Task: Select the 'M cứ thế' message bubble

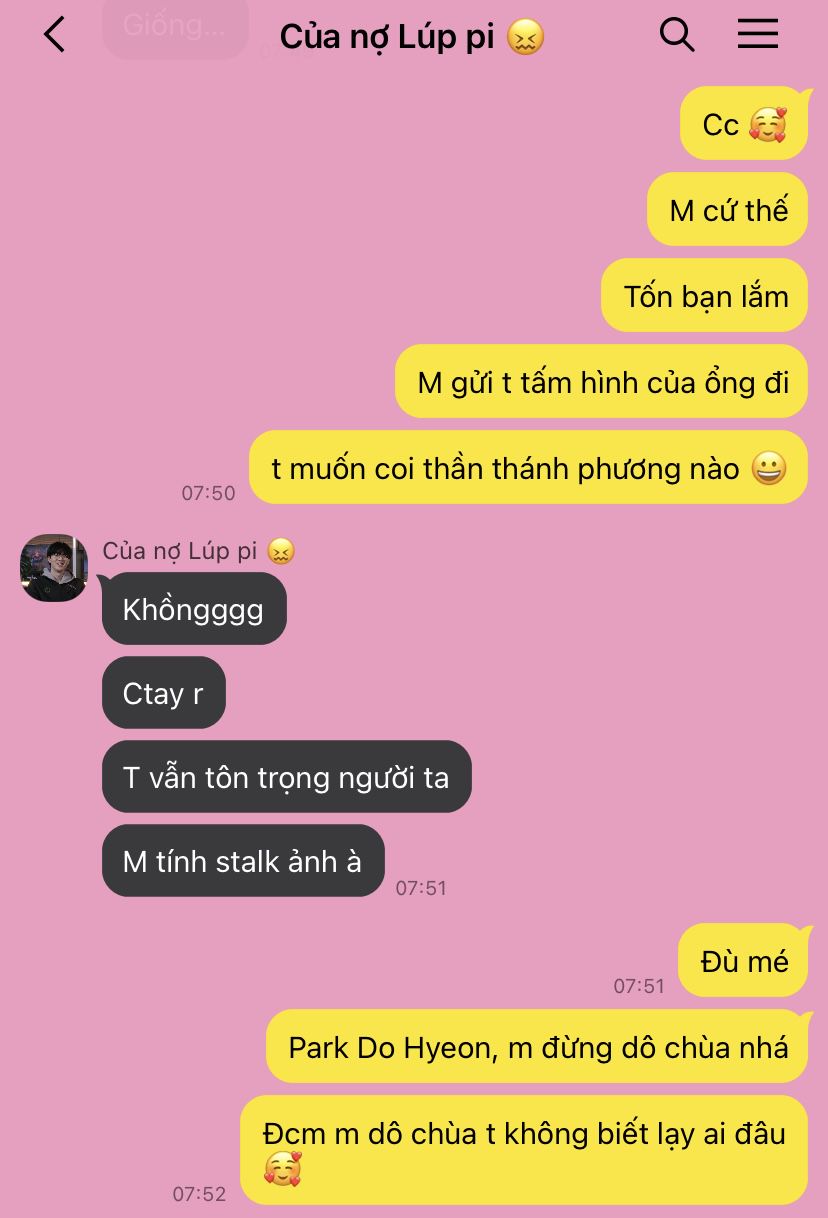Action: click(x=728, y=210)
